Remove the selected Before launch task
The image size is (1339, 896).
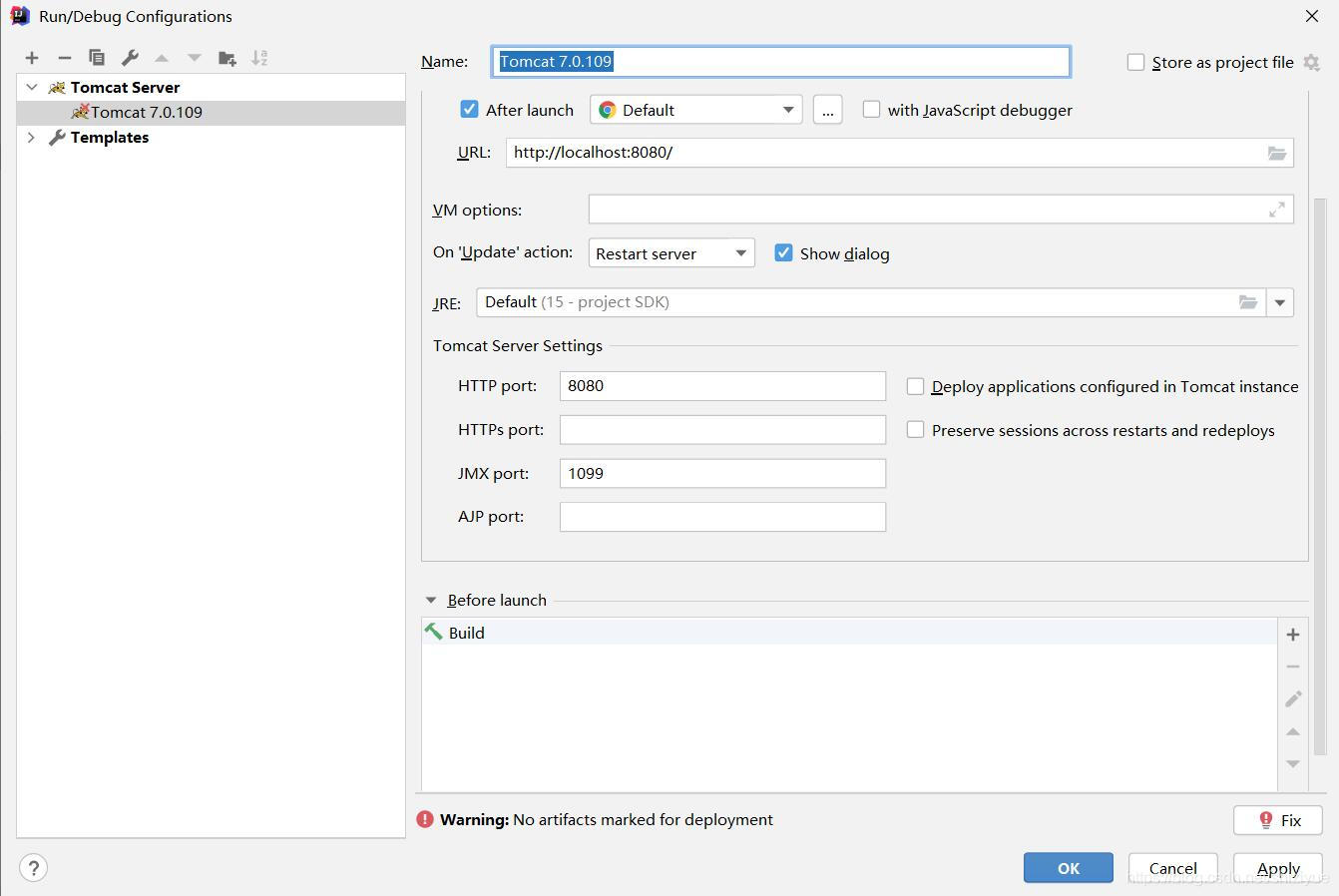pyautogui.click(x=1293, y=667)
